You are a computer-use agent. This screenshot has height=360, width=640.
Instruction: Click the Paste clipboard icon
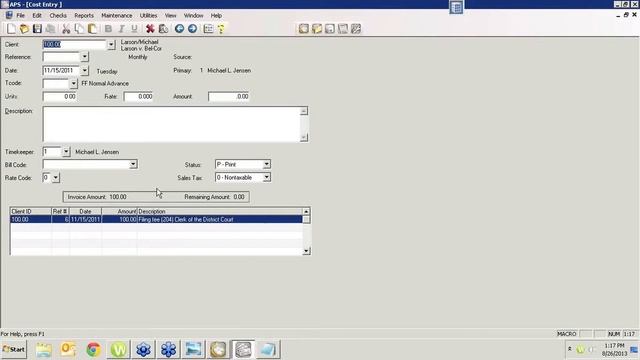92,29
